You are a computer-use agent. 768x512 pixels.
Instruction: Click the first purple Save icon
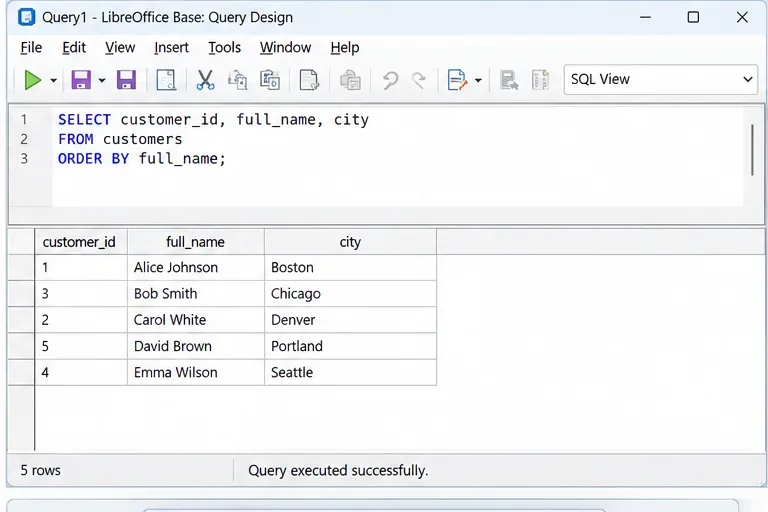click(81, 80)
